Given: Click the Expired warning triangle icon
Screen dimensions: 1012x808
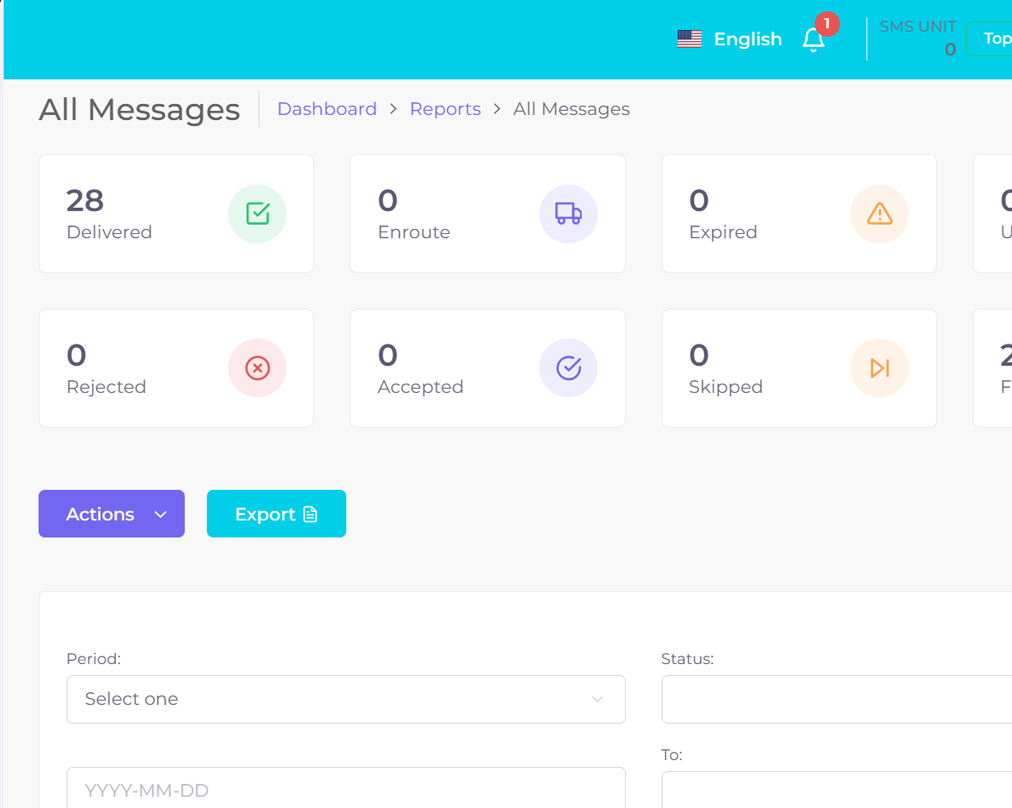Looking at the screenshot, I should 879,214.
